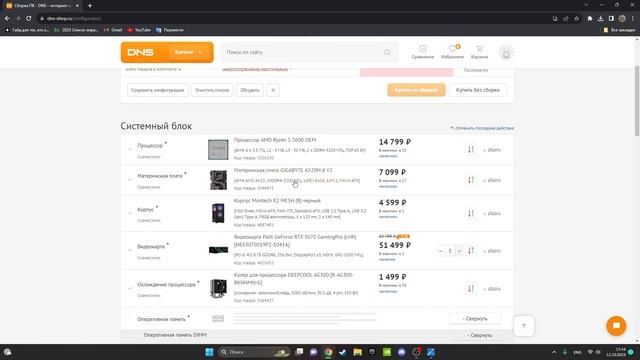Screen dimensions: 640x360
Task: Swap the Охлаждение процессора arrows icon
Action: [471, 289]
